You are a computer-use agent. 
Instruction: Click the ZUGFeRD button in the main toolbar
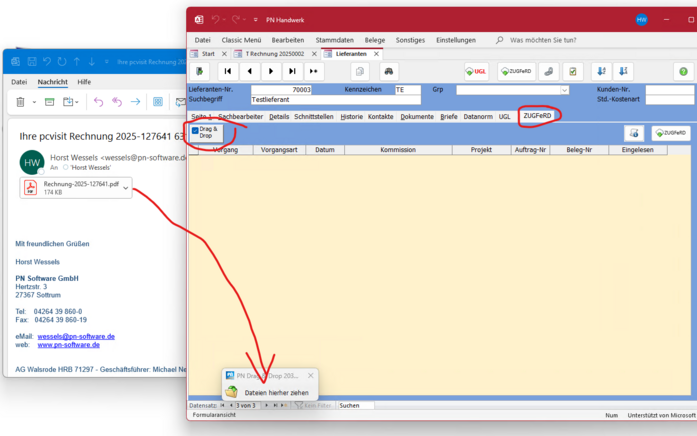[x=516, y=71]
